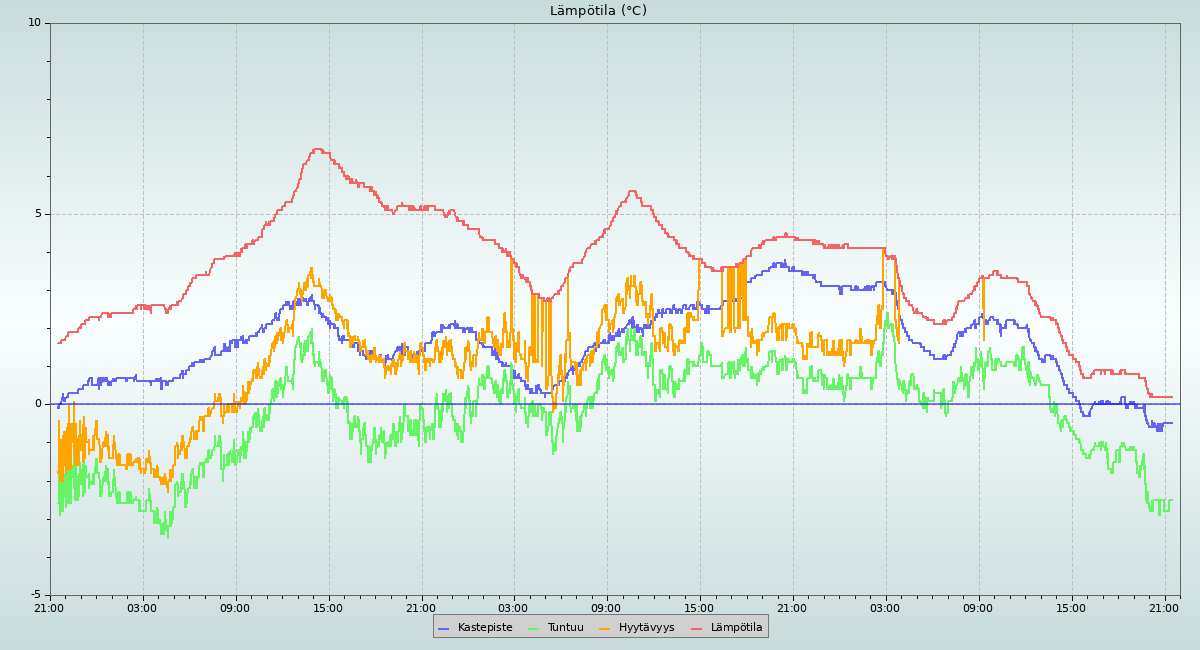The image size is (1200, 650).
Task: Click the y-axis label 10
Action: point(34,23)
